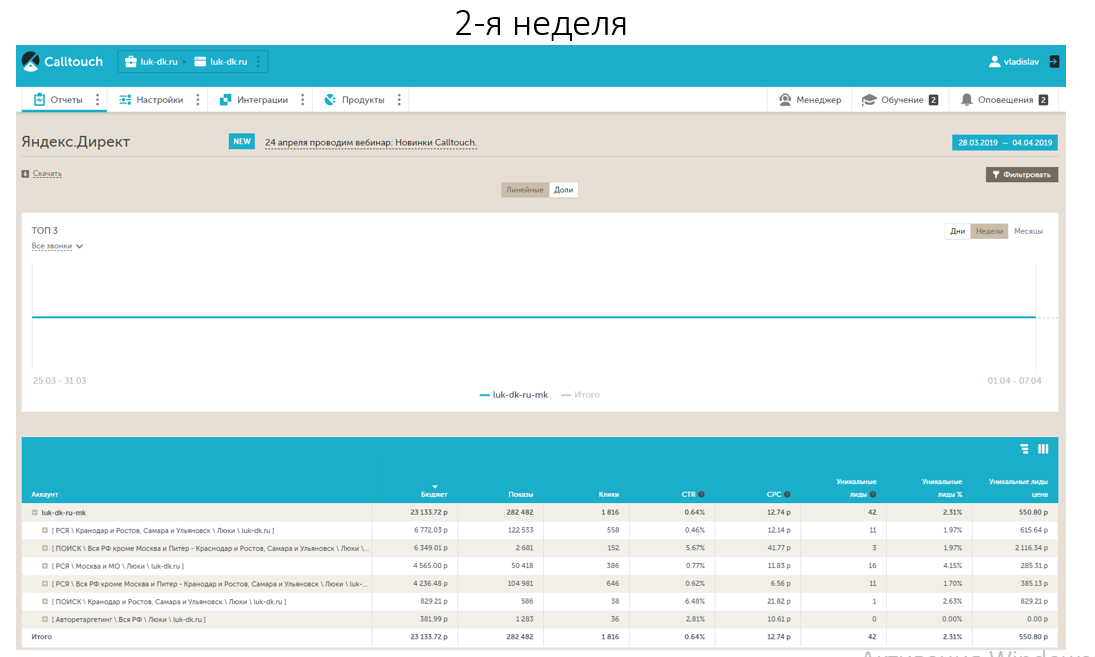
Task: Click the vladislav user profile icon
Action: tap(994, 61)
